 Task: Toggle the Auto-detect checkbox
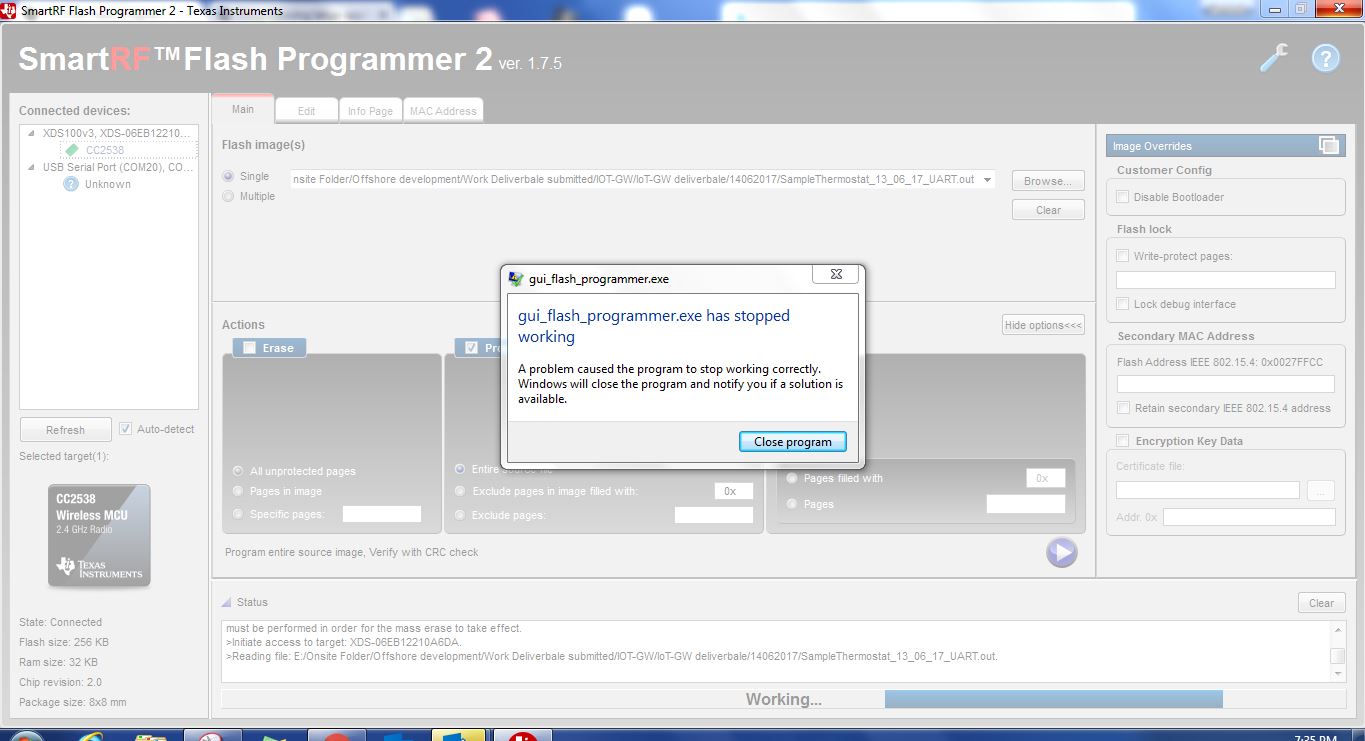(x=125, y=429)
